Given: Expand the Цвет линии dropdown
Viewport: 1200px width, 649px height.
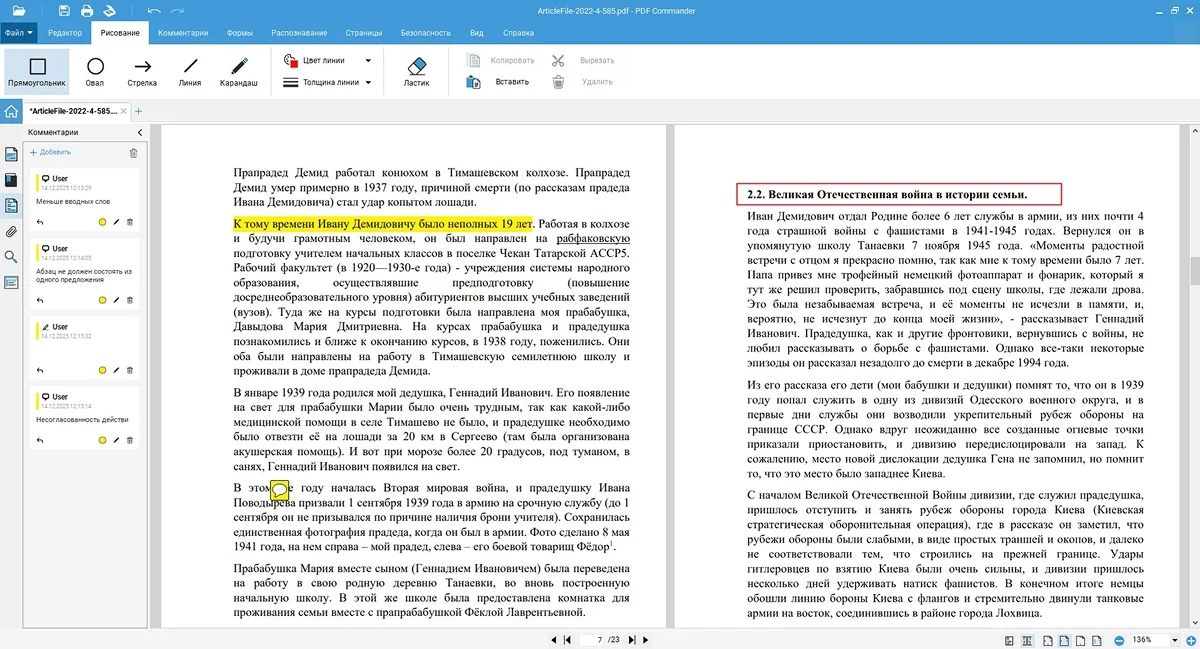Looking at the screenshot, I should pyautogui.click(x=368, y=60).
